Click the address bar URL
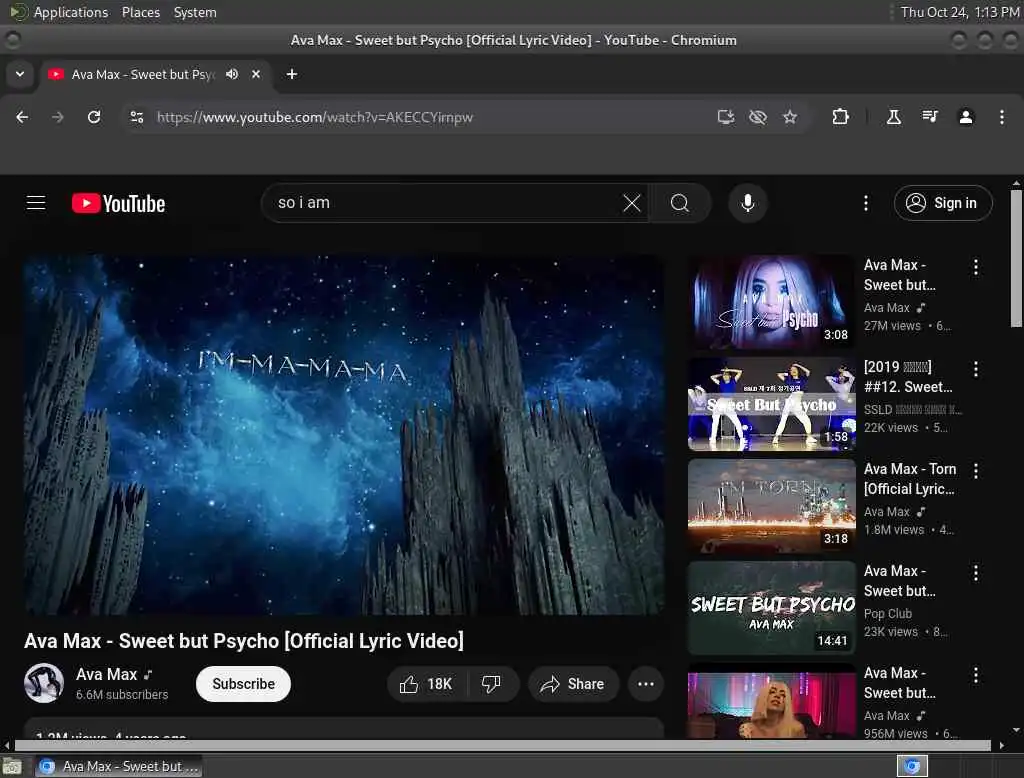The width and height of the screenshot is (1024, 778). tap(315, 118)
